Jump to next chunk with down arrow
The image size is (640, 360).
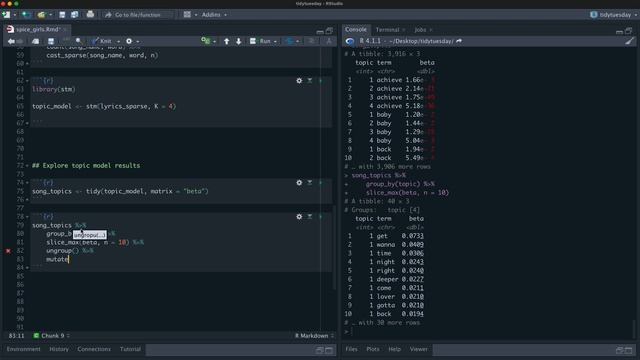[239, 41]
